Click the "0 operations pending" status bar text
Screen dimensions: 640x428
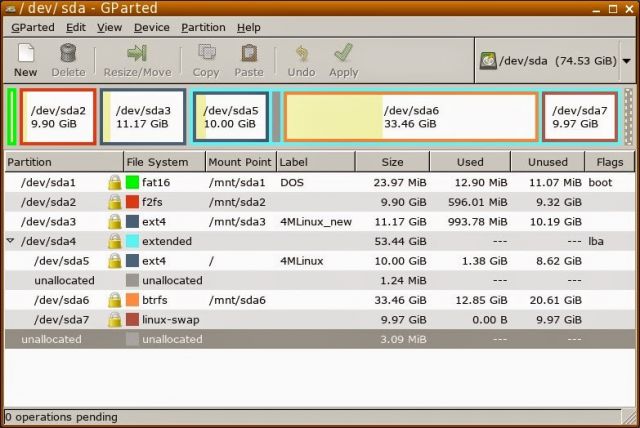tap(61, 417)
